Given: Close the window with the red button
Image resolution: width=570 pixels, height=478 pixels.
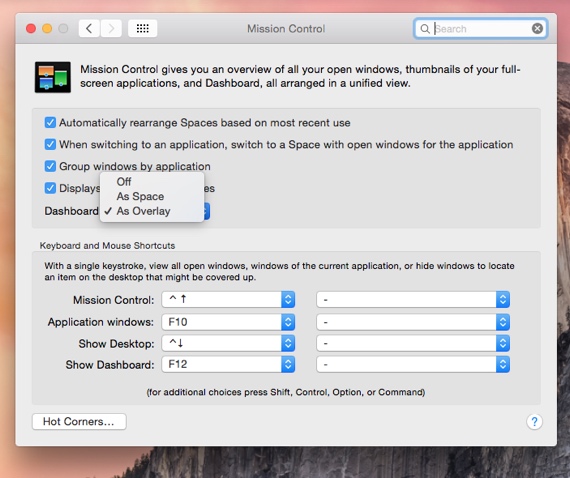Looking at the screenshot, I should [31, 28].
